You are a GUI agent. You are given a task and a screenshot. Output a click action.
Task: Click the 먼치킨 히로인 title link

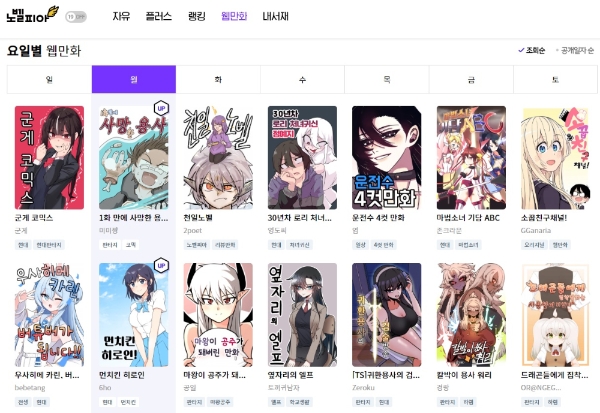[x=122, y=375]
